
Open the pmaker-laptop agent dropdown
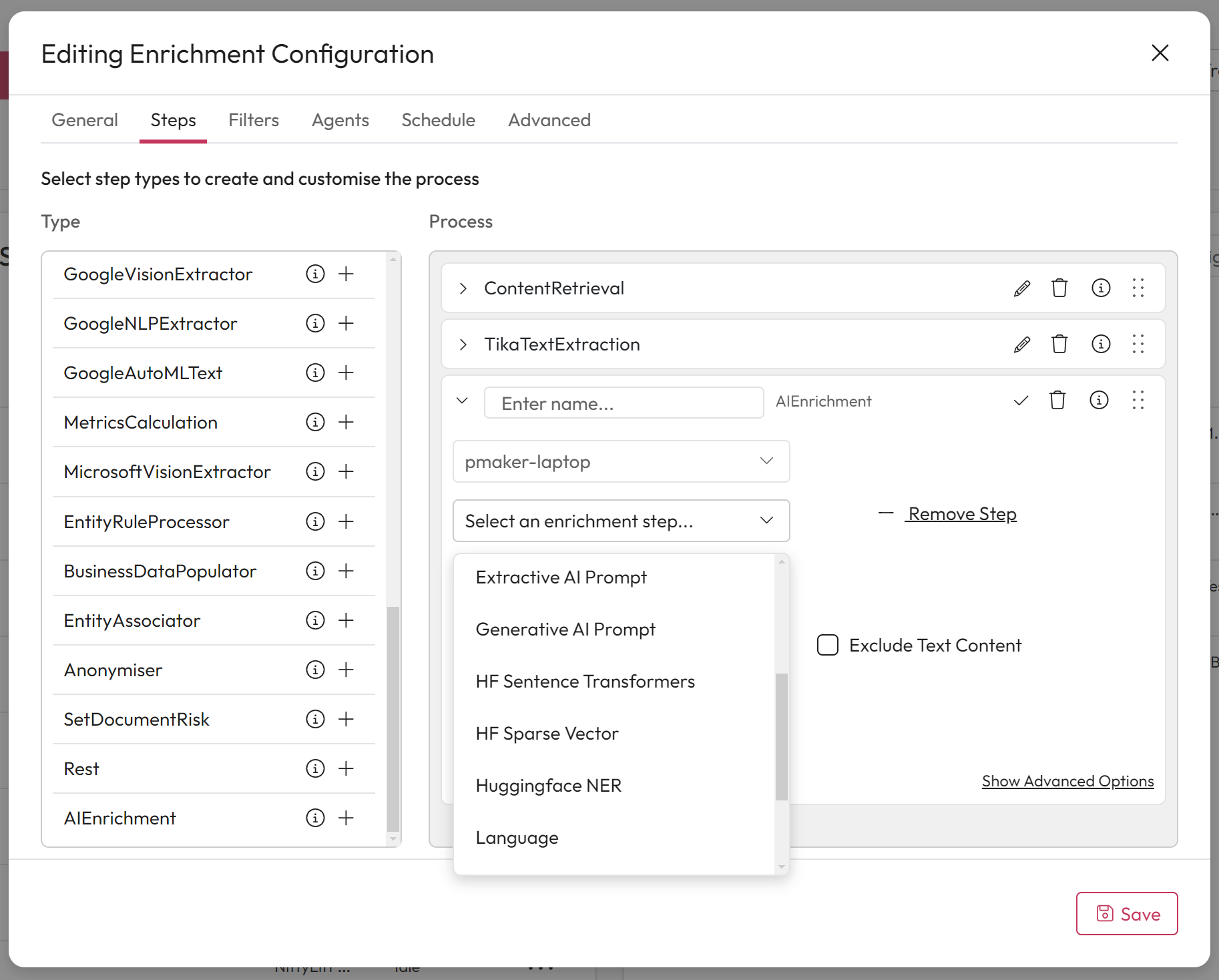[x=621, y=461]
